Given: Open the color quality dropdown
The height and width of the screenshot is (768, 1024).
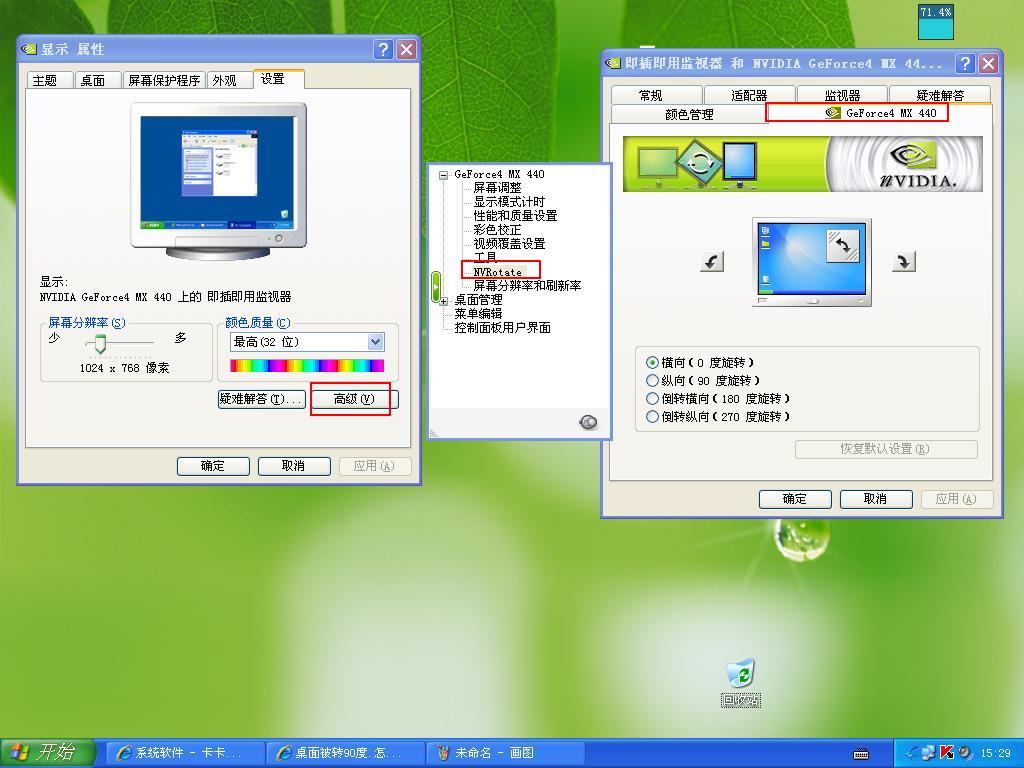Looking at the screenshot, I should pyautogui.click(x=375, y=342).
